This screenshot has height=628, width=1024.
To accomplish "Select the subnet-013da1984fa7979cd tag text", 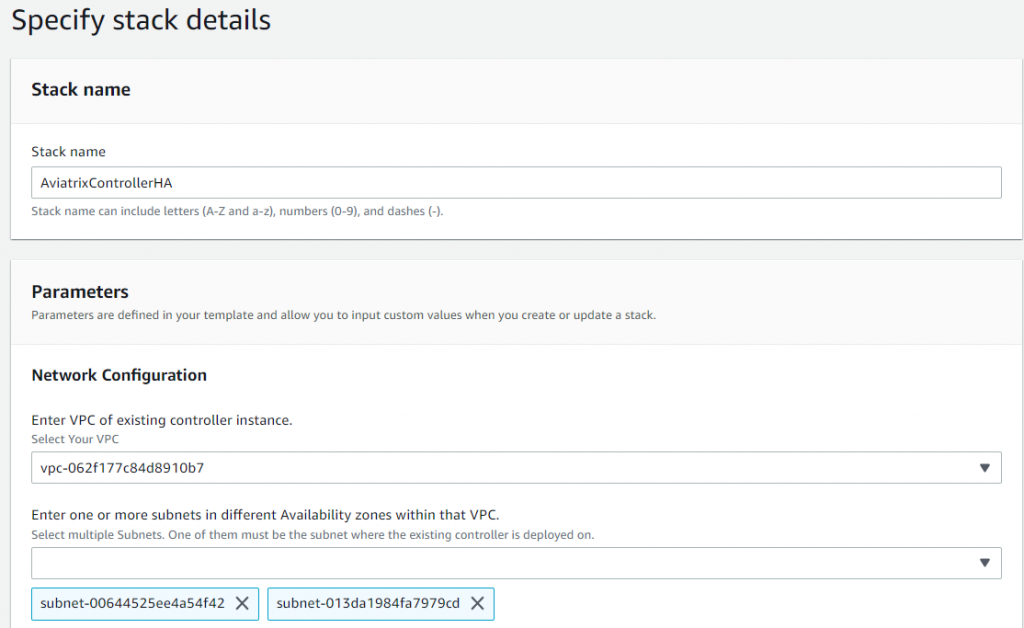I will 368,603.
